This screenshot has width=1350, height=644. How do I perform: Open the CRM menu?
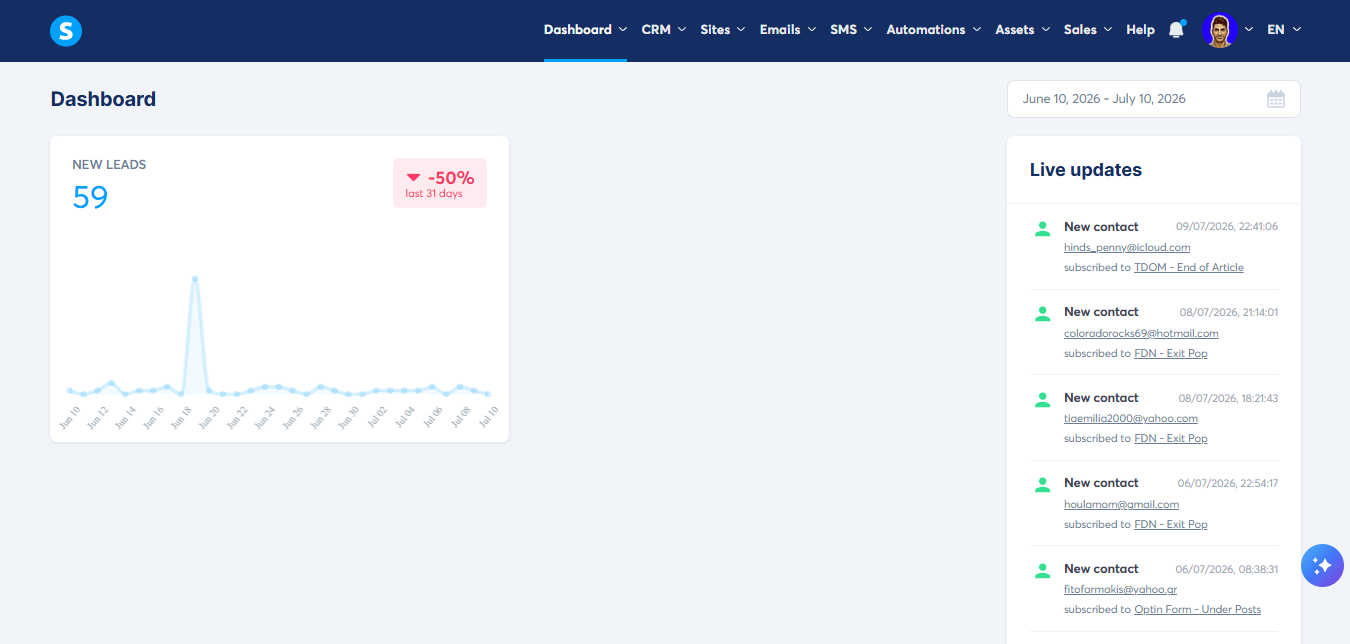(656, 30)
